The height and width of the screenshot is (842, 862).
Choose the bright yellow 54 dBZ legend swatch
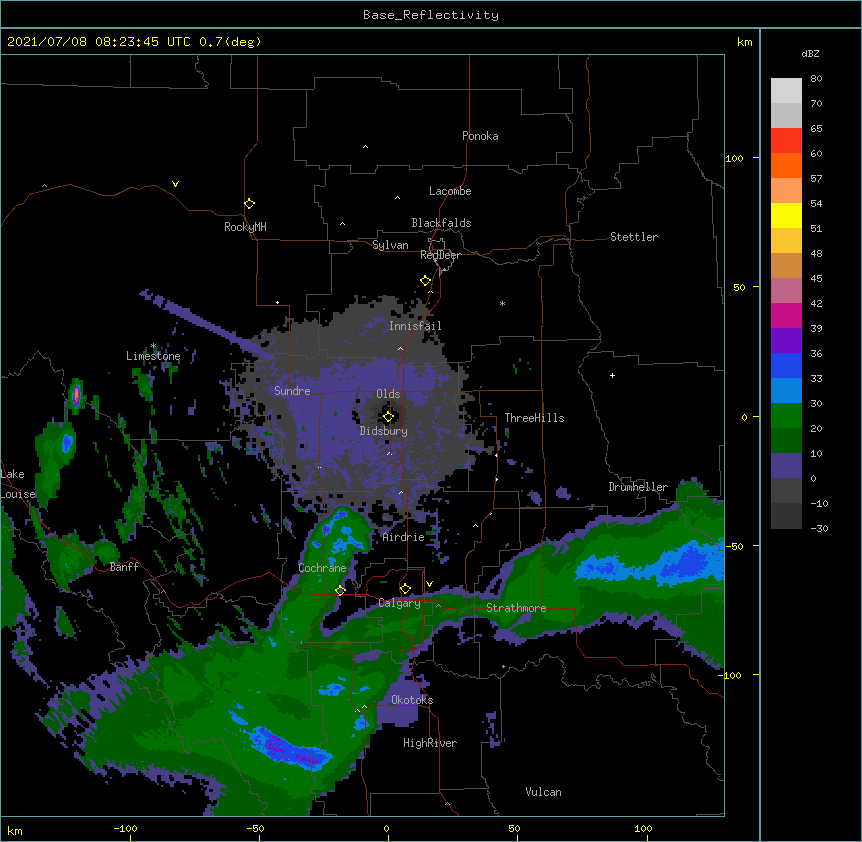click(x=786, y=215)
